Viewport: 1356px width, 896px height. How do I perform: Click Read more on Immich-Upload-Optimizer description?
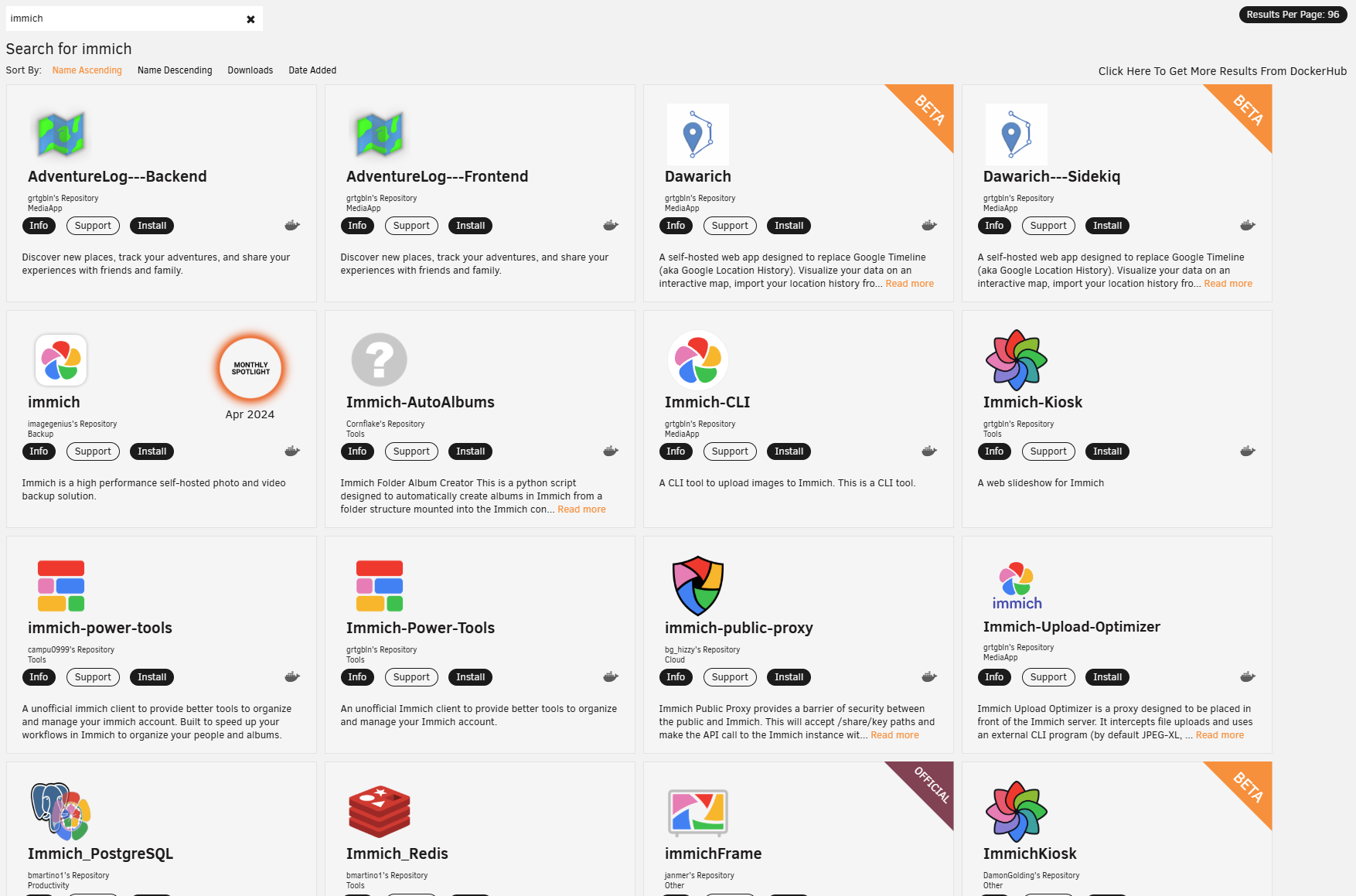pos(1219,734)
